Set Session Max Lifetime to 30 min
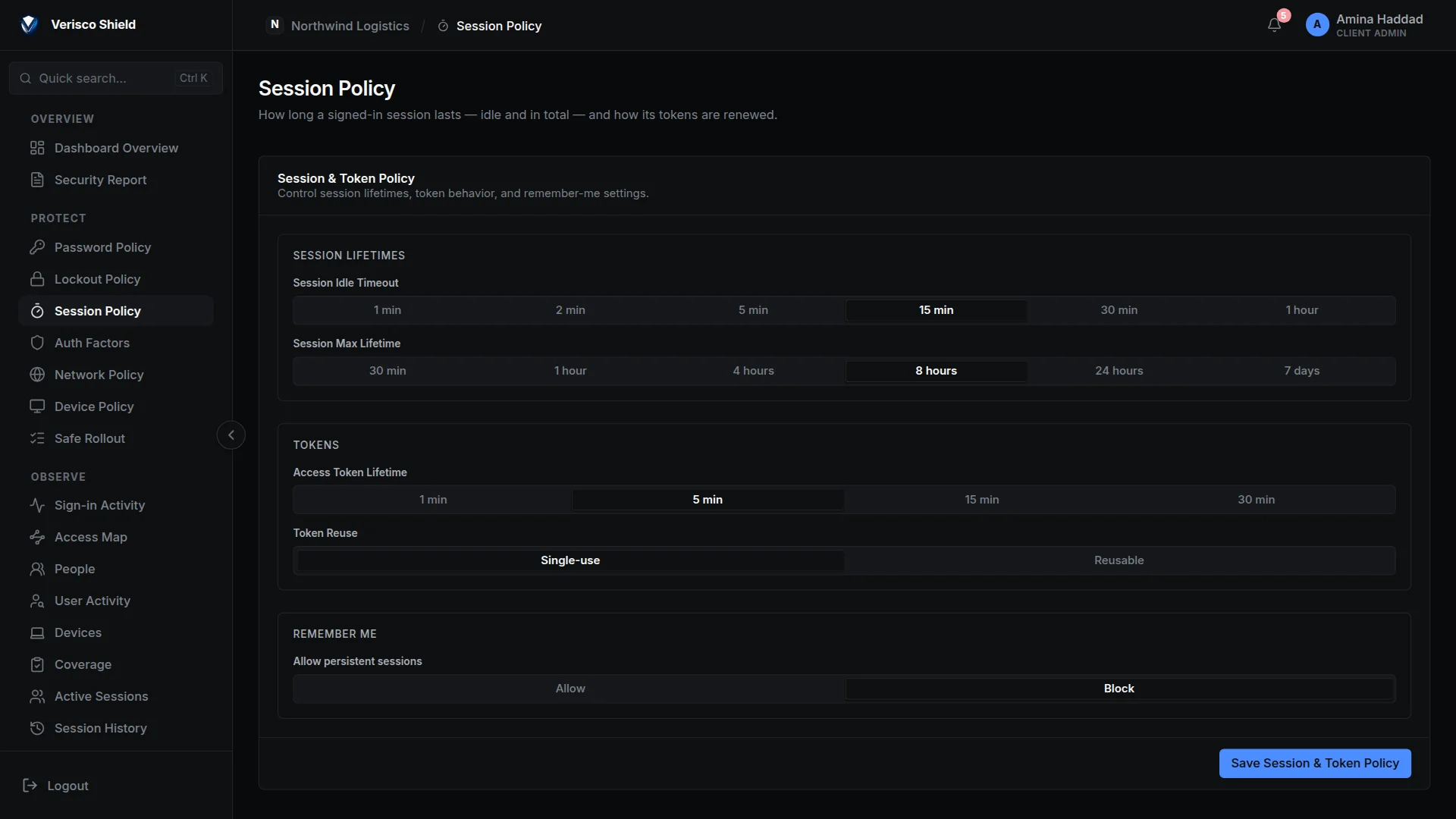 click(x=387, y=371)
